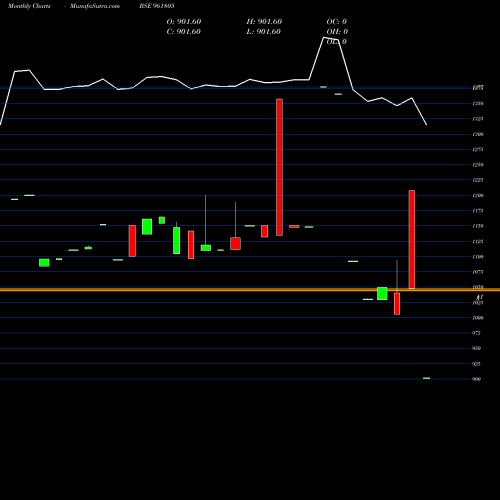
Task: Click the 900 price axis label
Action: click(x=477, y=379)
